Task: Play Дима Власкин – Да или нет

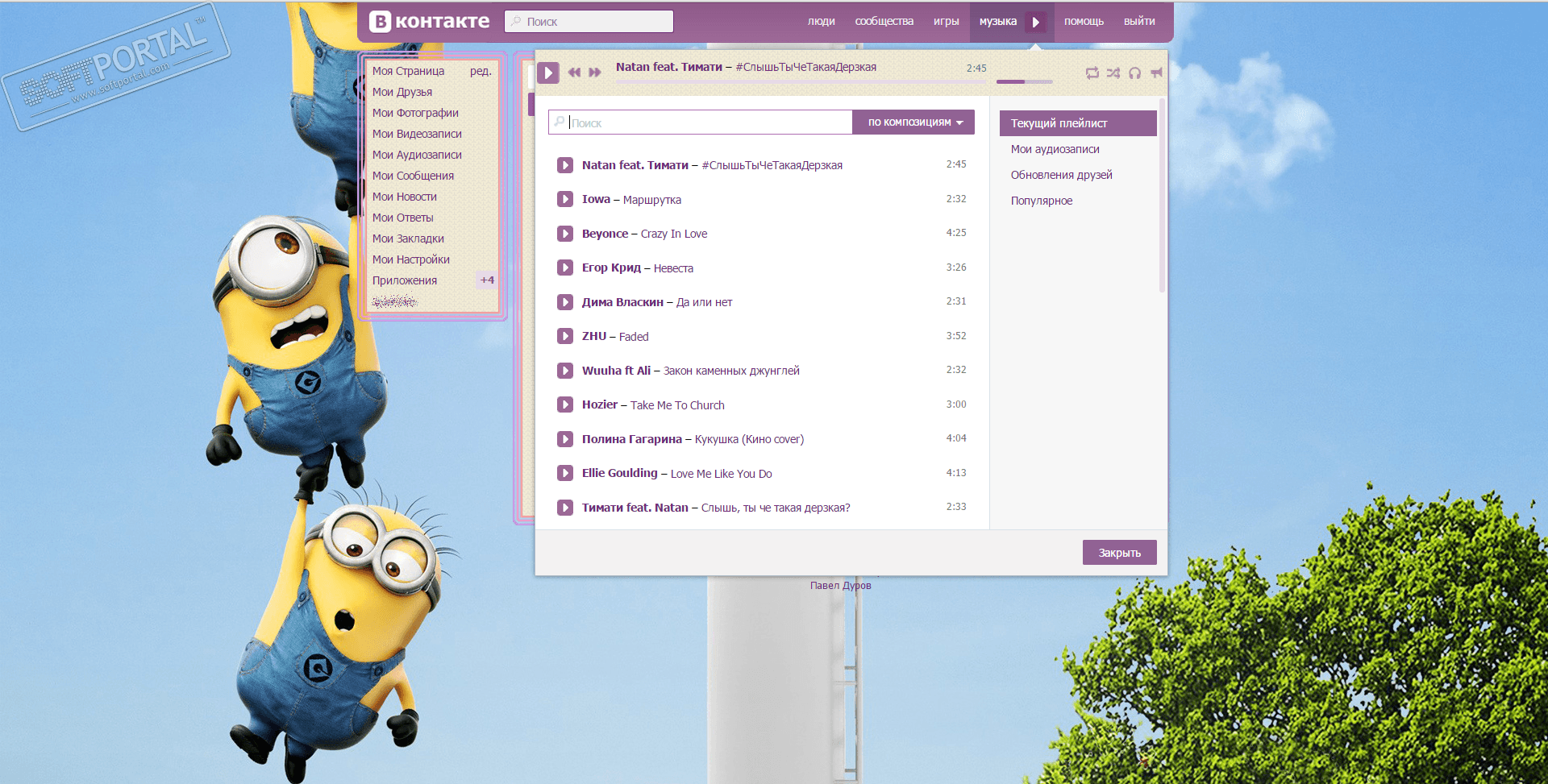Action: pos(565,302)
